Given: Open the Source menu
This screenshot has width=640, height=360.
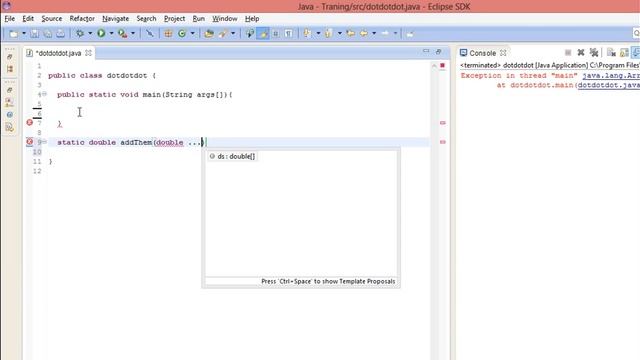Looking at the screenshot, I should [x=52, y=19].
